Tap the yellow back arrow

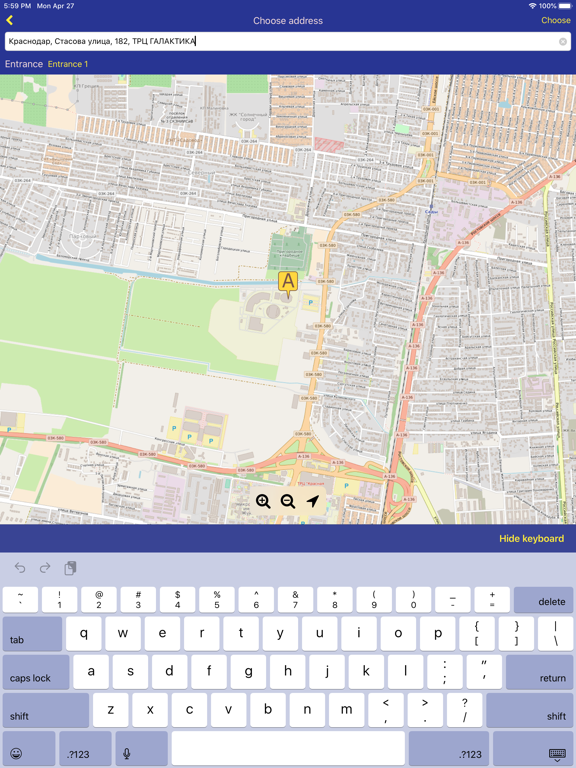[x=9, y=20]
